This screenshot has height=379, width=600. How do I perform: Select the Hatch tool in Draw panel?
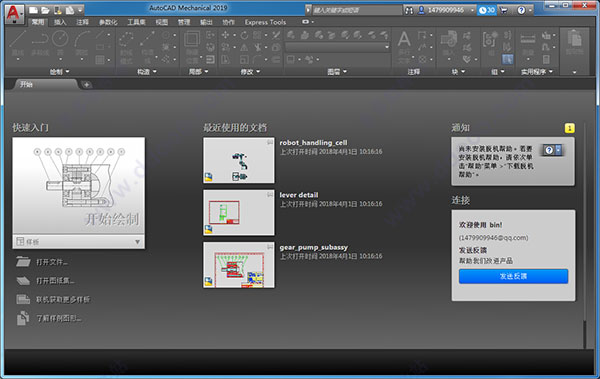point(100,60)
